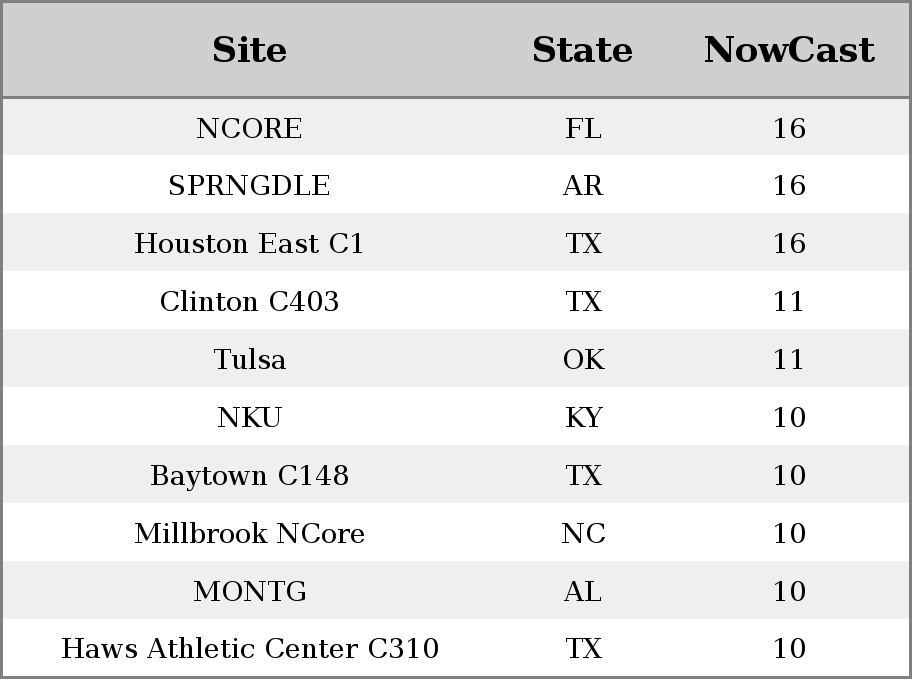The image size is (912, 679).
Task: Select the Clinton C403 row
Action: click(456, 301)
